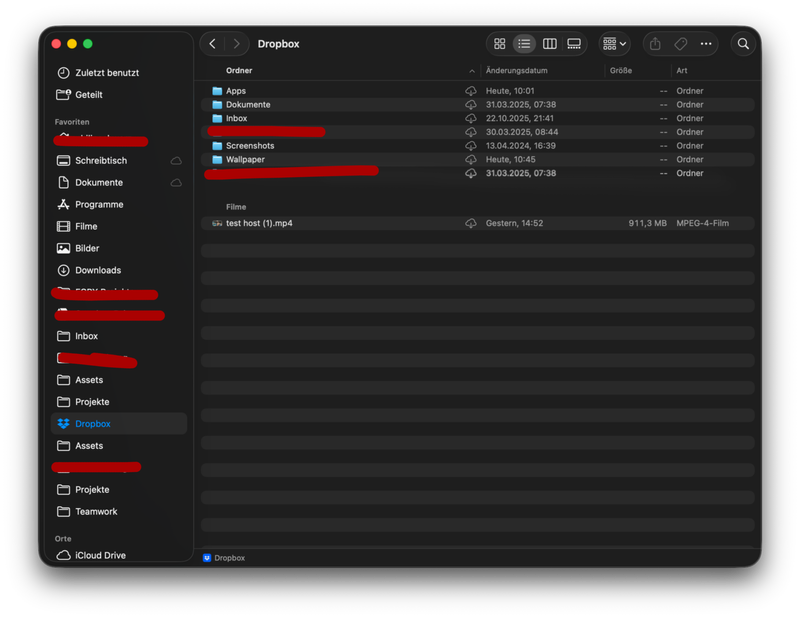The width and height of the screenshot is (800, 618).
Task: Open the group-by options dropdown
Action: click(x=614, y=44)
